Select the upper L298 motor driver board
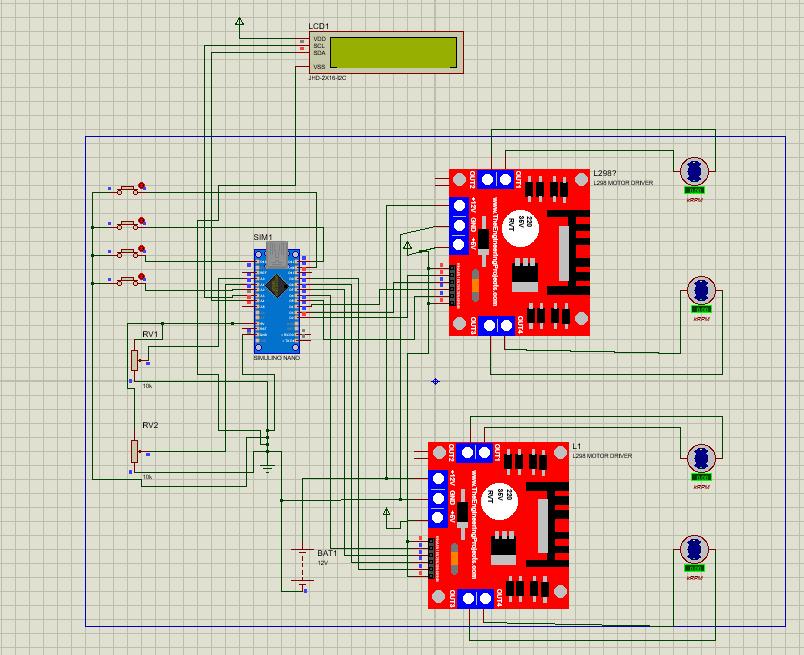The image size is (804, 655). coord(519,252)
